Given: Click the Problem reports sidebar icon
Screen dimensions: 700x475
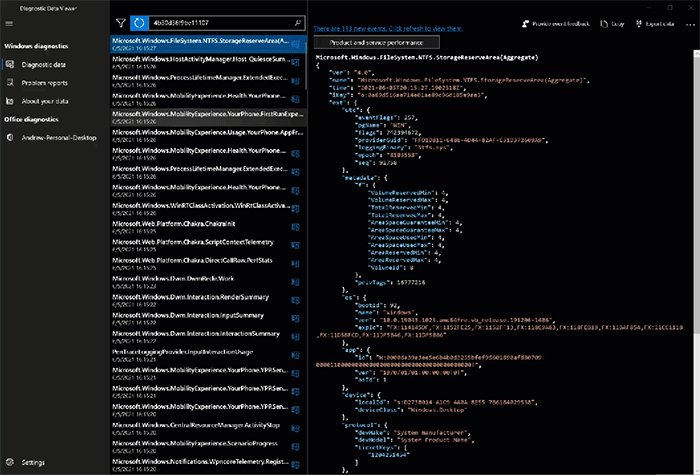Looking at the screenshot, I should (10, 83).
